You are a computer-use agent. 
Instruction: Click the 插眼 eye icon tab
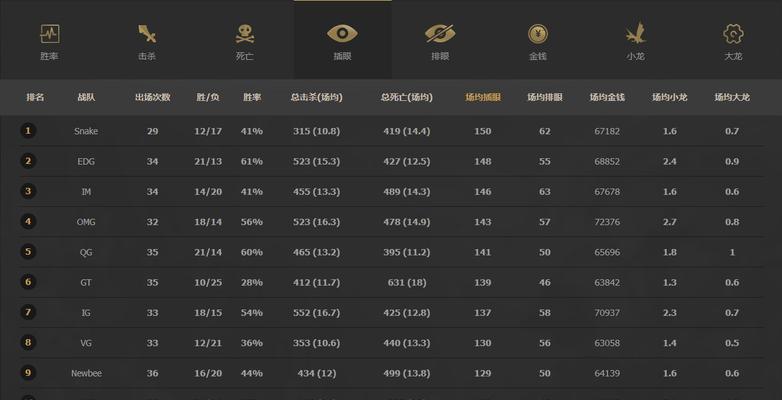342,34
